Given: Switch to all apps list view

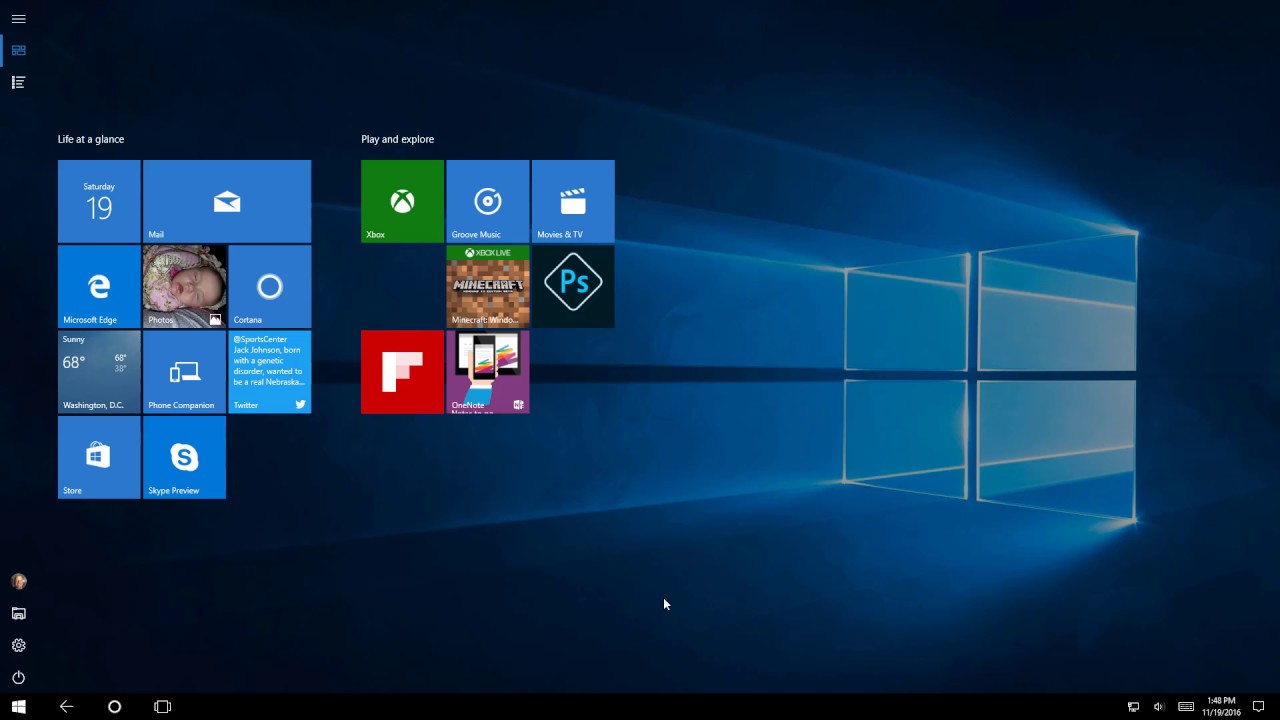Looking at the screenshot, I should click(x=18, y=82).
